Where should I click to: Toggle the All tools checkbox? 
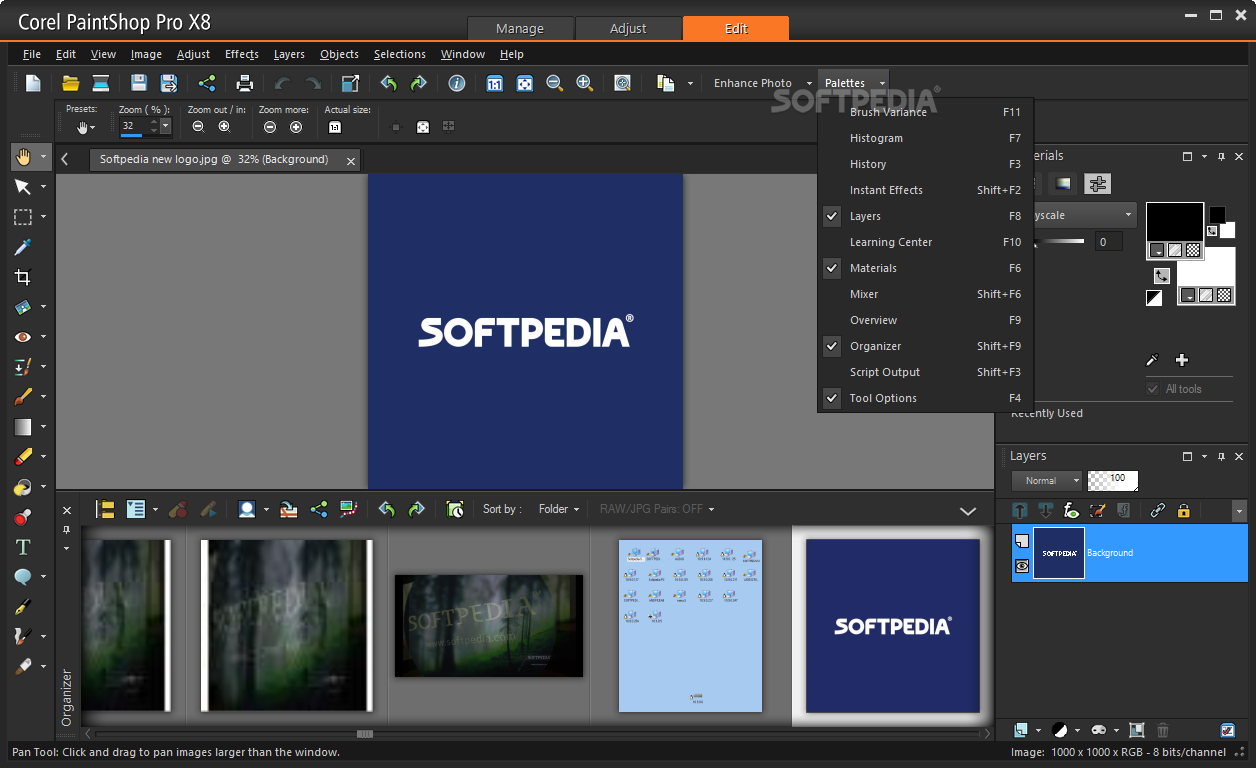1153,389
